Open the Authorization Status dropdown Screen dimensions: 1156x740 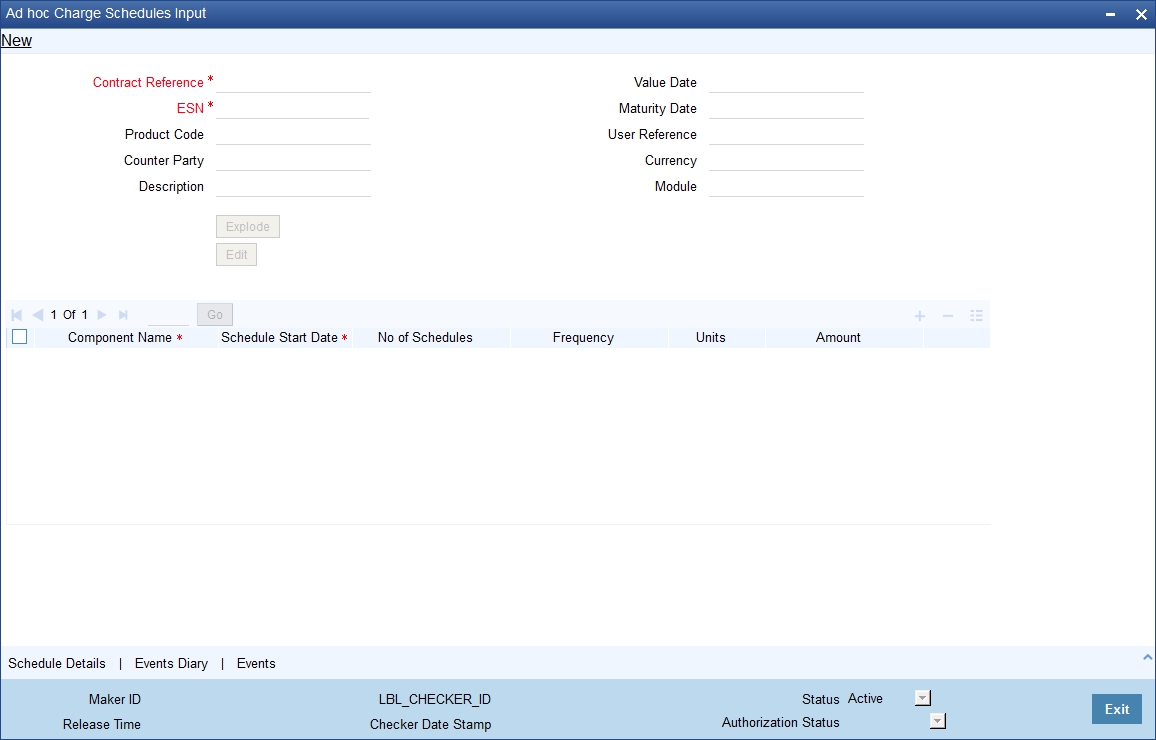(x=938, y=722)
